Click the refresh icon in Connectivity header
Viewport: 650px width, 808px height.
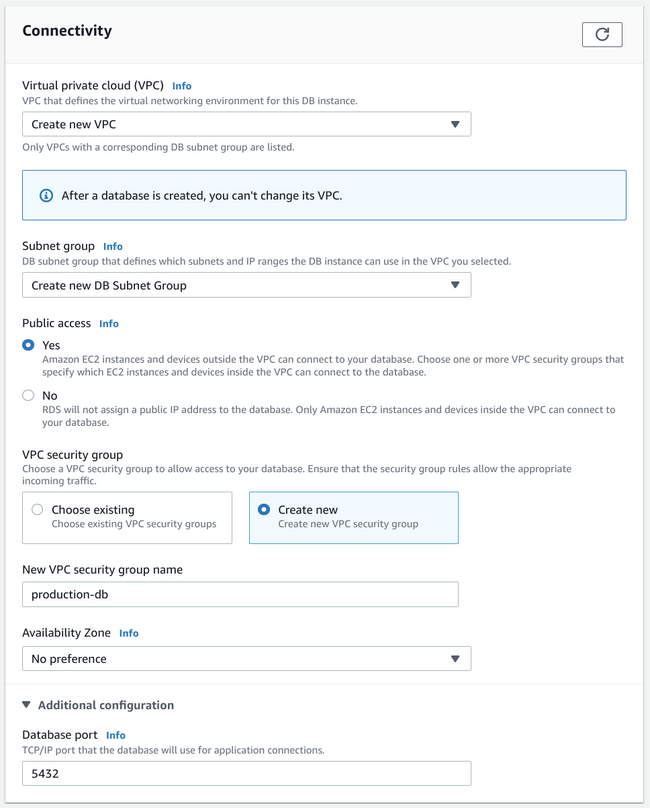tap(602, 34)
